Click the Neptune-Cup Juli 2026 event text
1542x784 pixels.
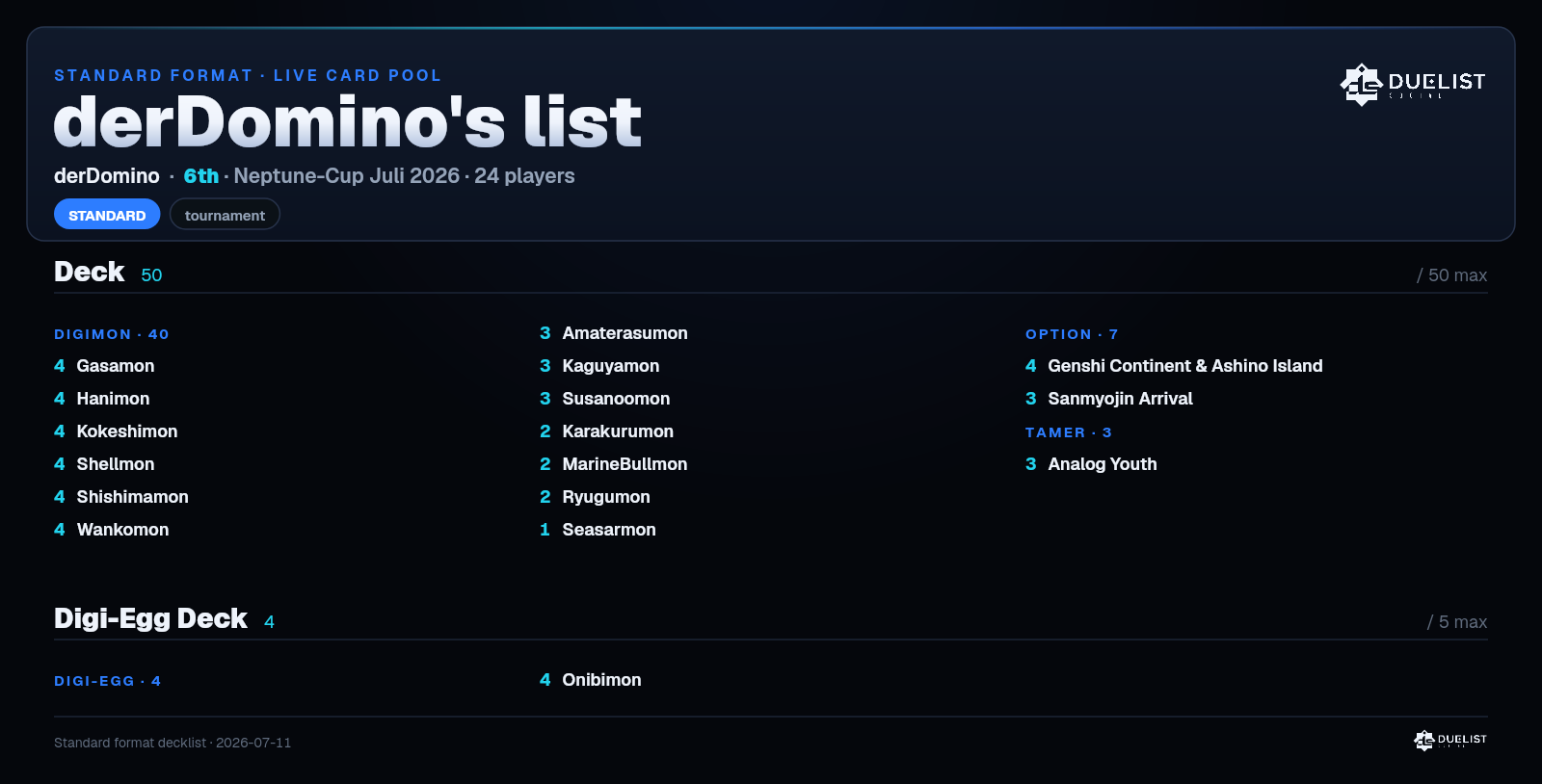click(x=347, y=176)
